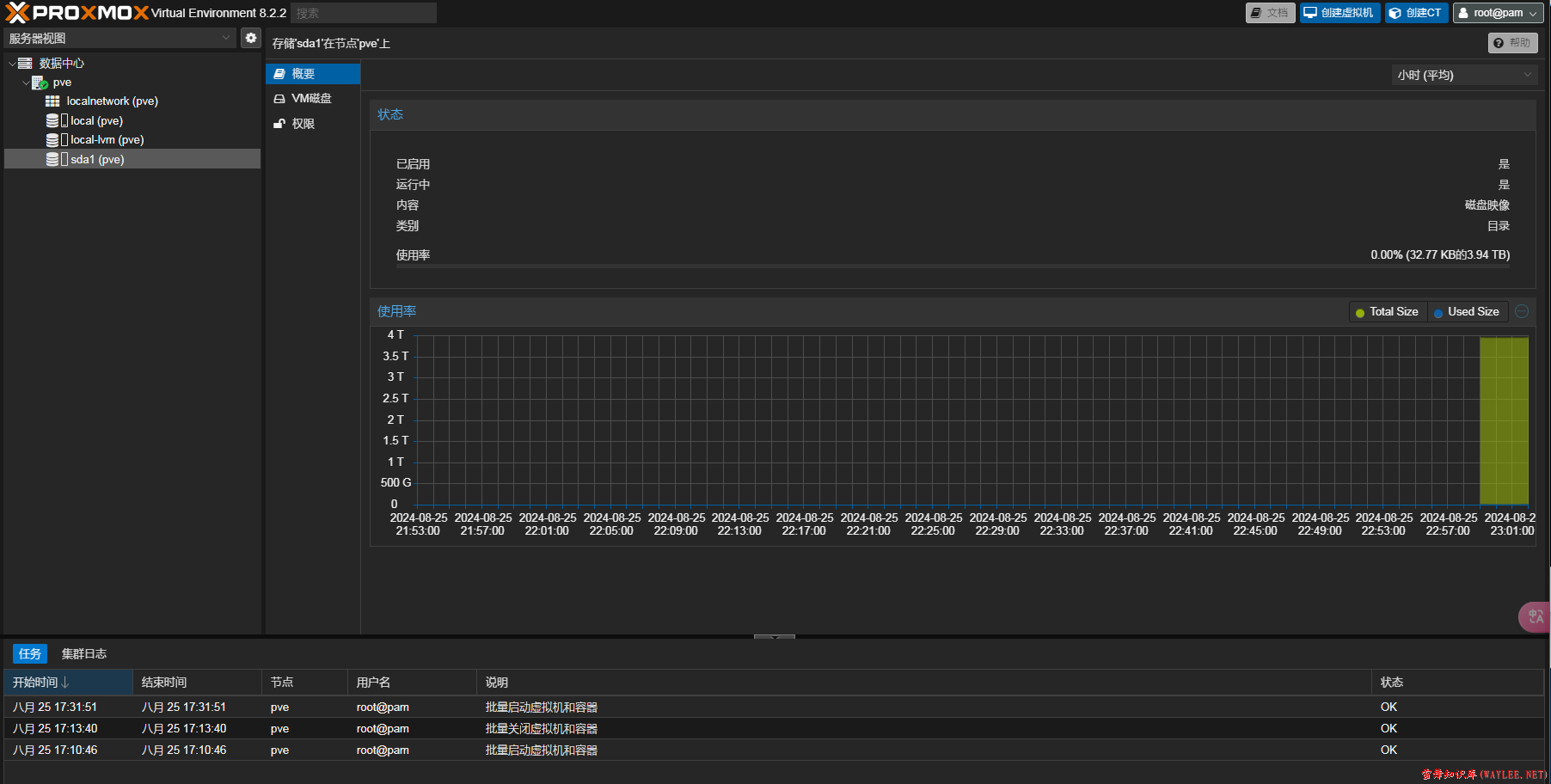Screen dimensions: 1551x784
Task: Open the 服务器视图 view dropdown
Action: tap(120, 38)
